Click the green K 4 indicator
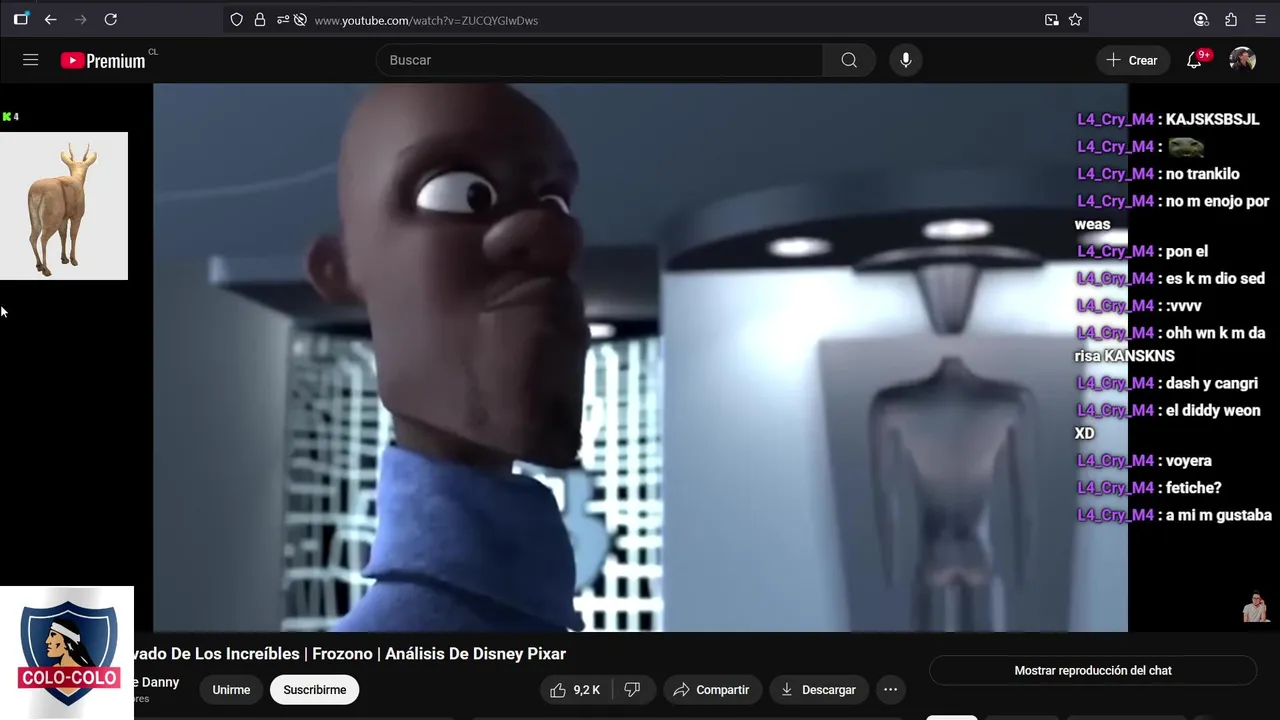This screenshot has height=720, width=1280. pyautogui.click(x=11, y=117)
